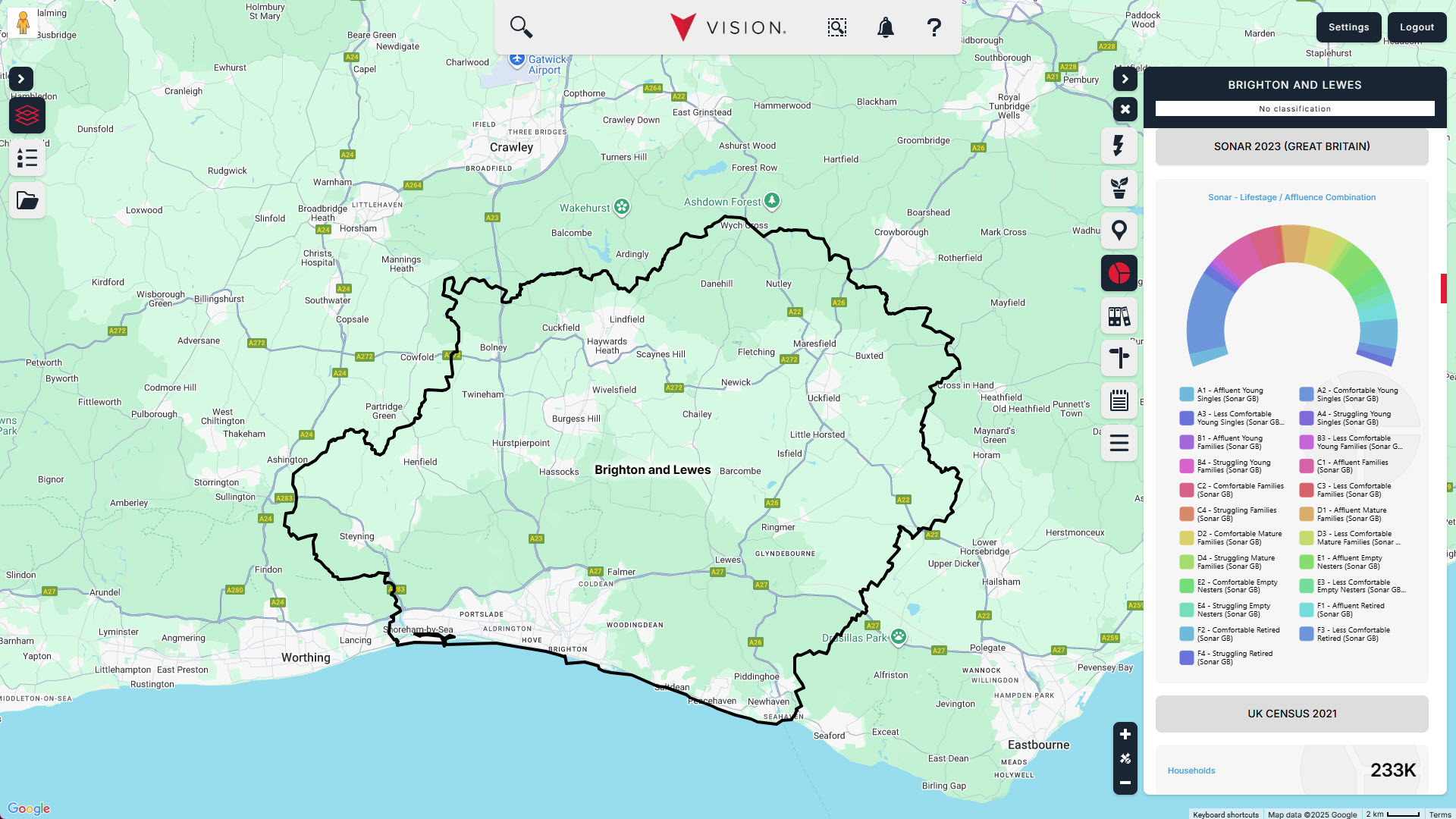Click the signpost directions icon
This screenshot has height=819, width=1456.
point(1119,358)
